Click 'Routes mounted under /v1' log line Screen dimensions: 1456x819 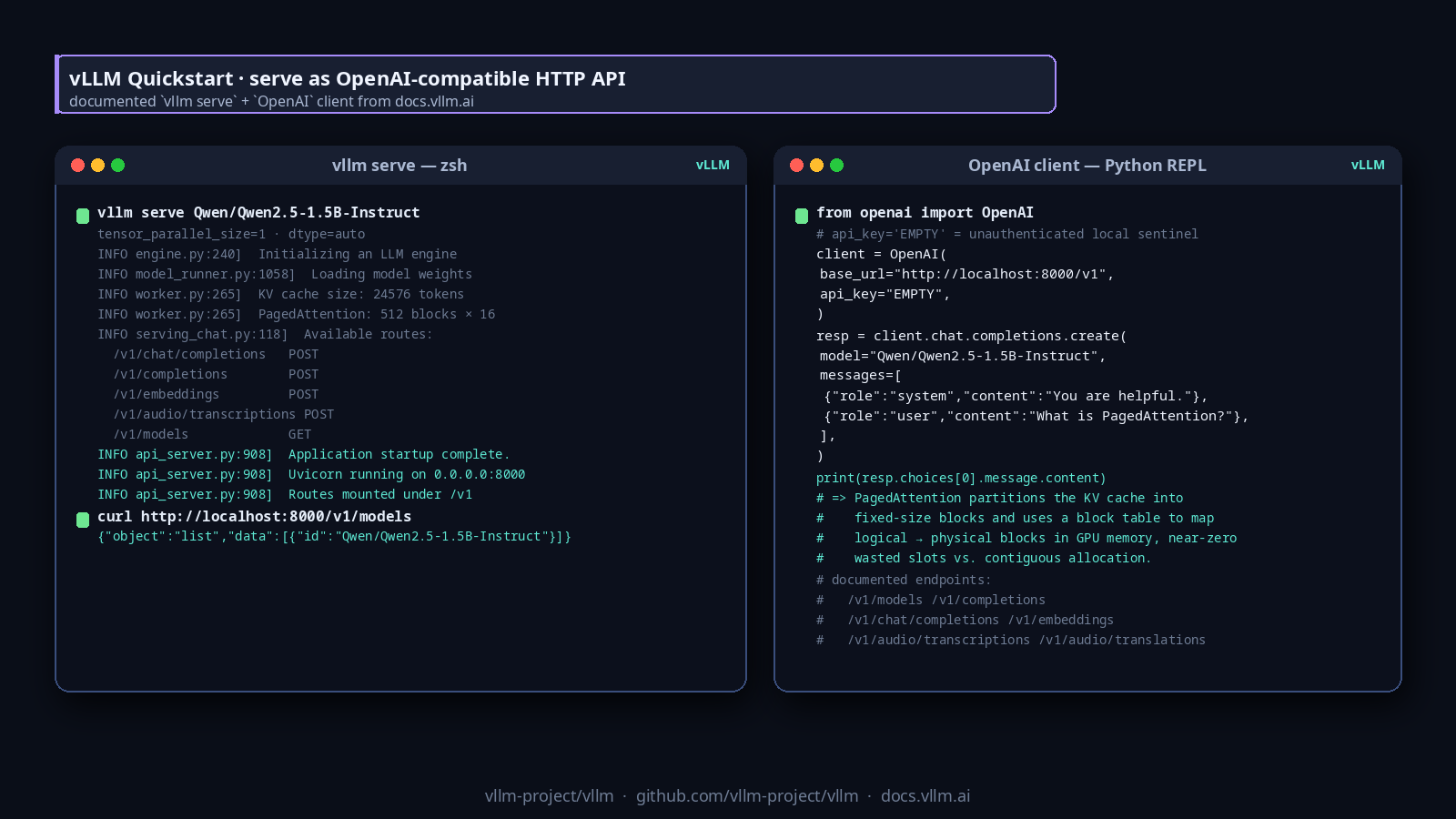(x=285, y=494)
